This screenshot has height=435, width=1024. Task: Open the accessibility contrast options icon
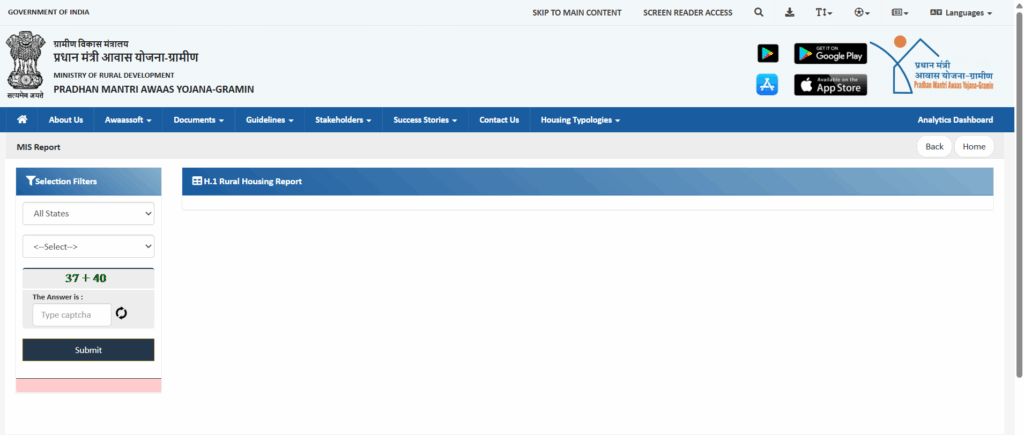pyautogui.click(x=861, y=13)
